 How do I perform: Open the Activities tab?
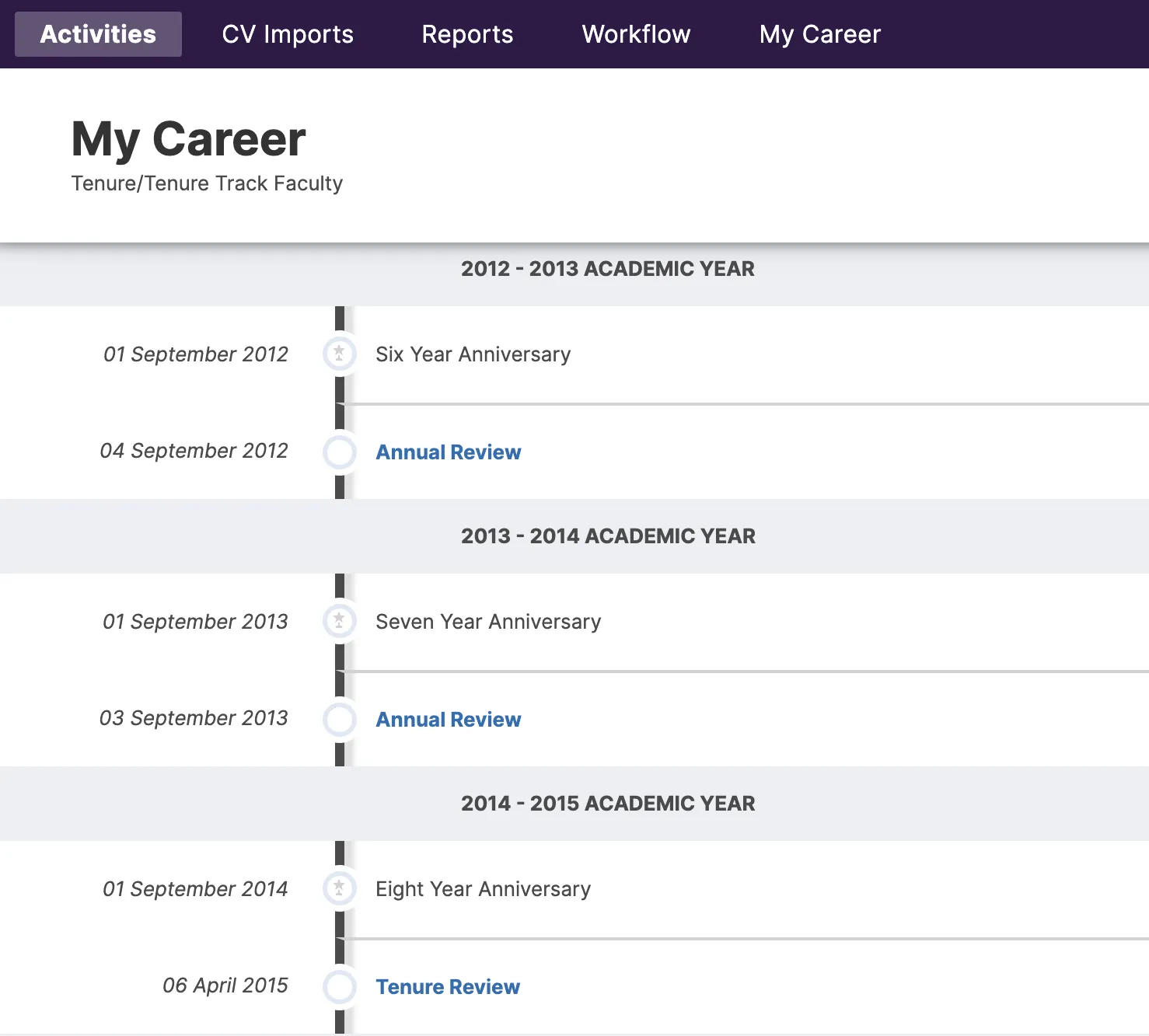pyautogui.click(x=98, y=34)
